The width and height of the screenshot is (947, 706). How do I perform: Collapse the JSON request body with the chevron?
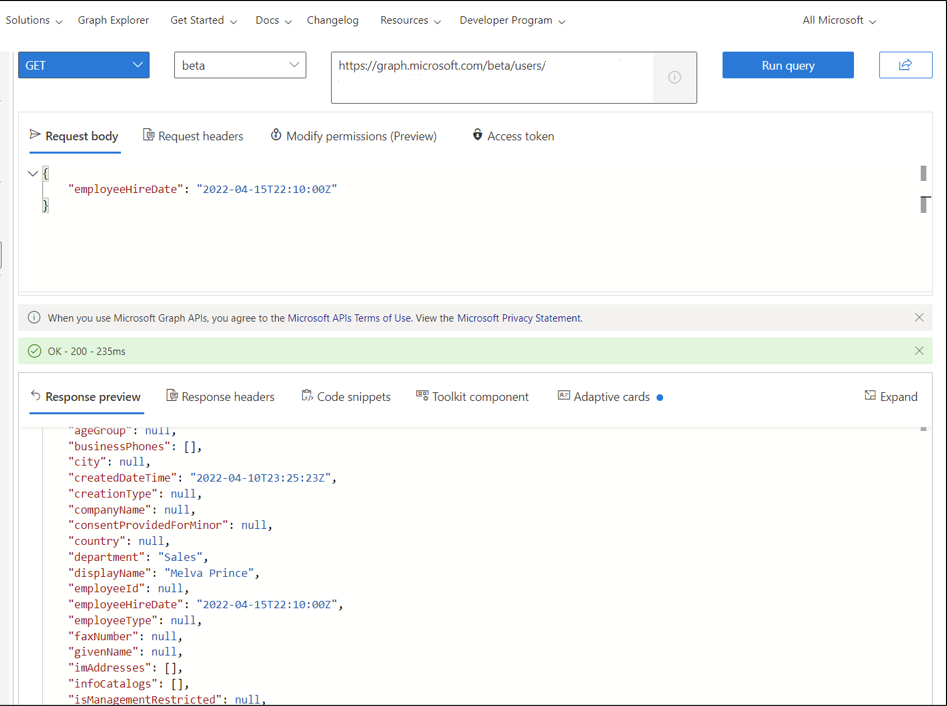(33, 174)
